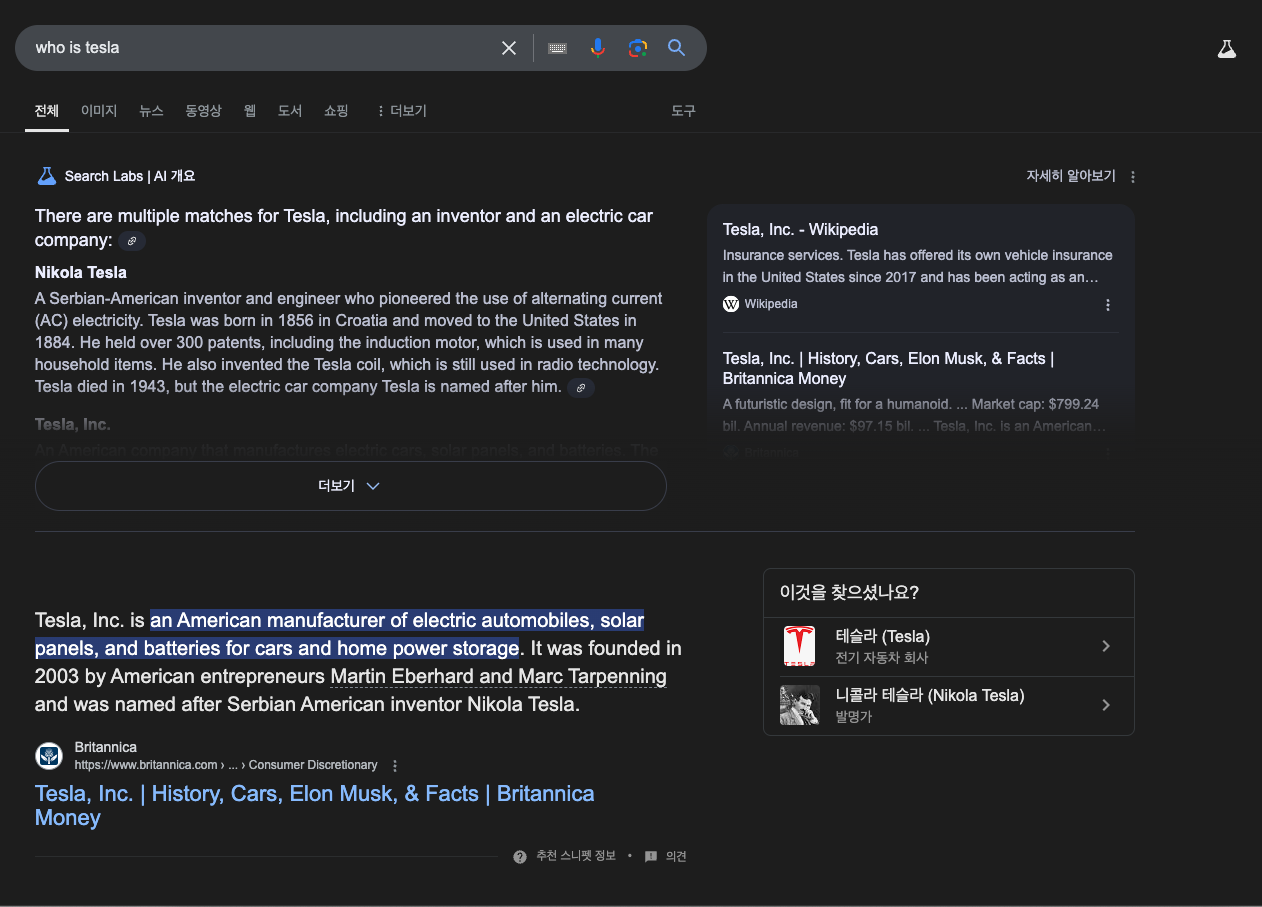
Task: Switch to the 이미지 tab
Action: point(98,111)
